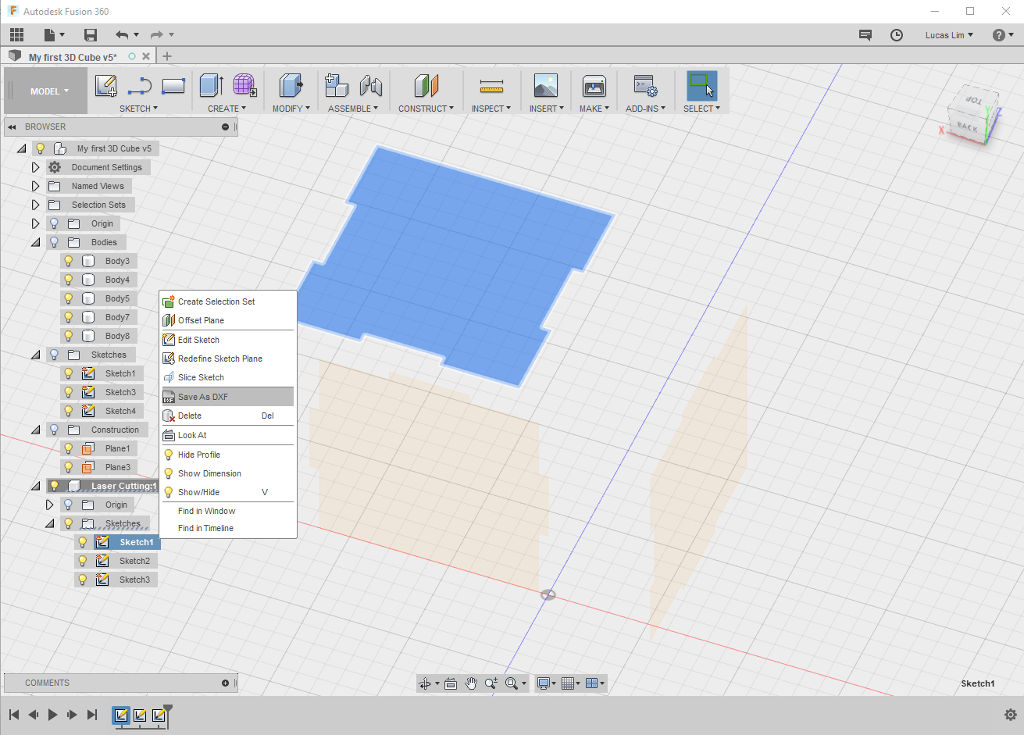Toggle visibility bulb of Sketch4
Viewport: 1024px width, 735px height.
point(69,411)
